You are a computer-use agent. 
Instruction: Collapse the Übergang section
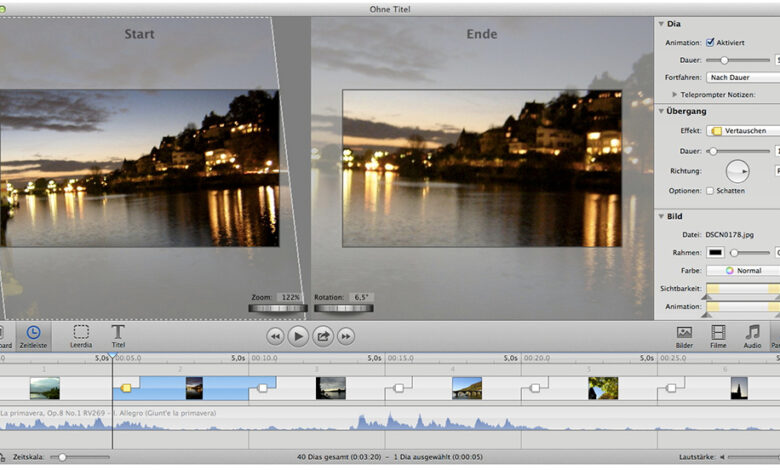coord(660,111)
